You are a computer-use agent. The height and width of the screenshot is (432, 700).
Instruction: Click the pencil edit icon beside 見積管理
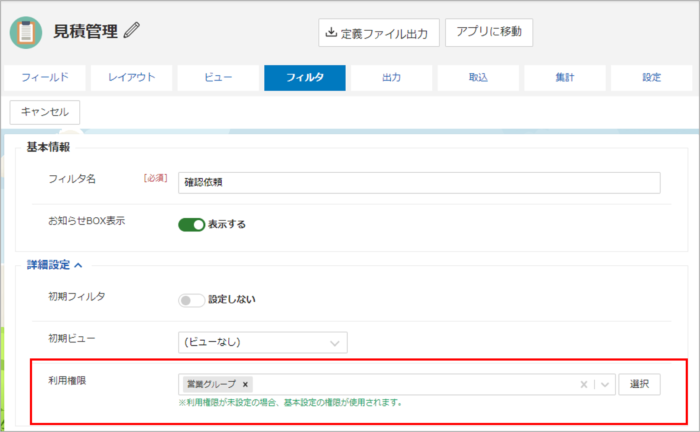(x=132, y=30)
